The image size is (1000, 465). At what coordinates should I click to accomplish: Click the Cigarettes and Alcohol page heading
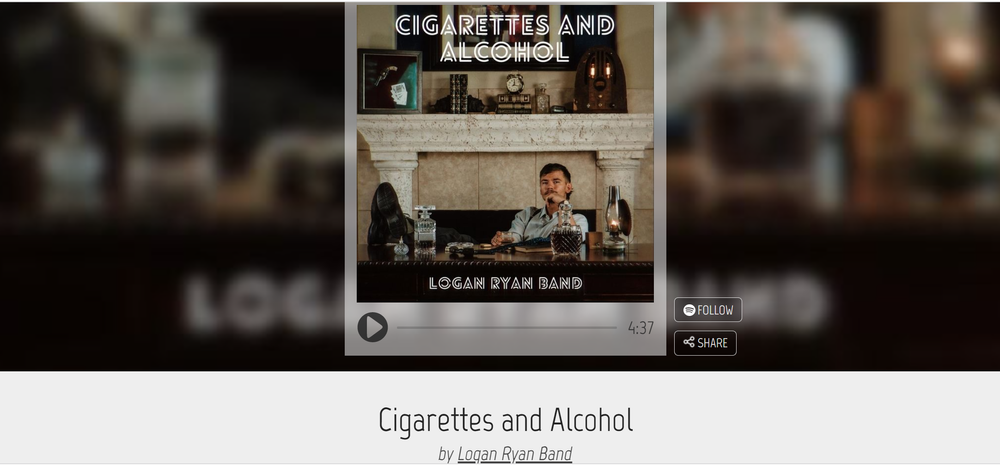pos(506,420)
